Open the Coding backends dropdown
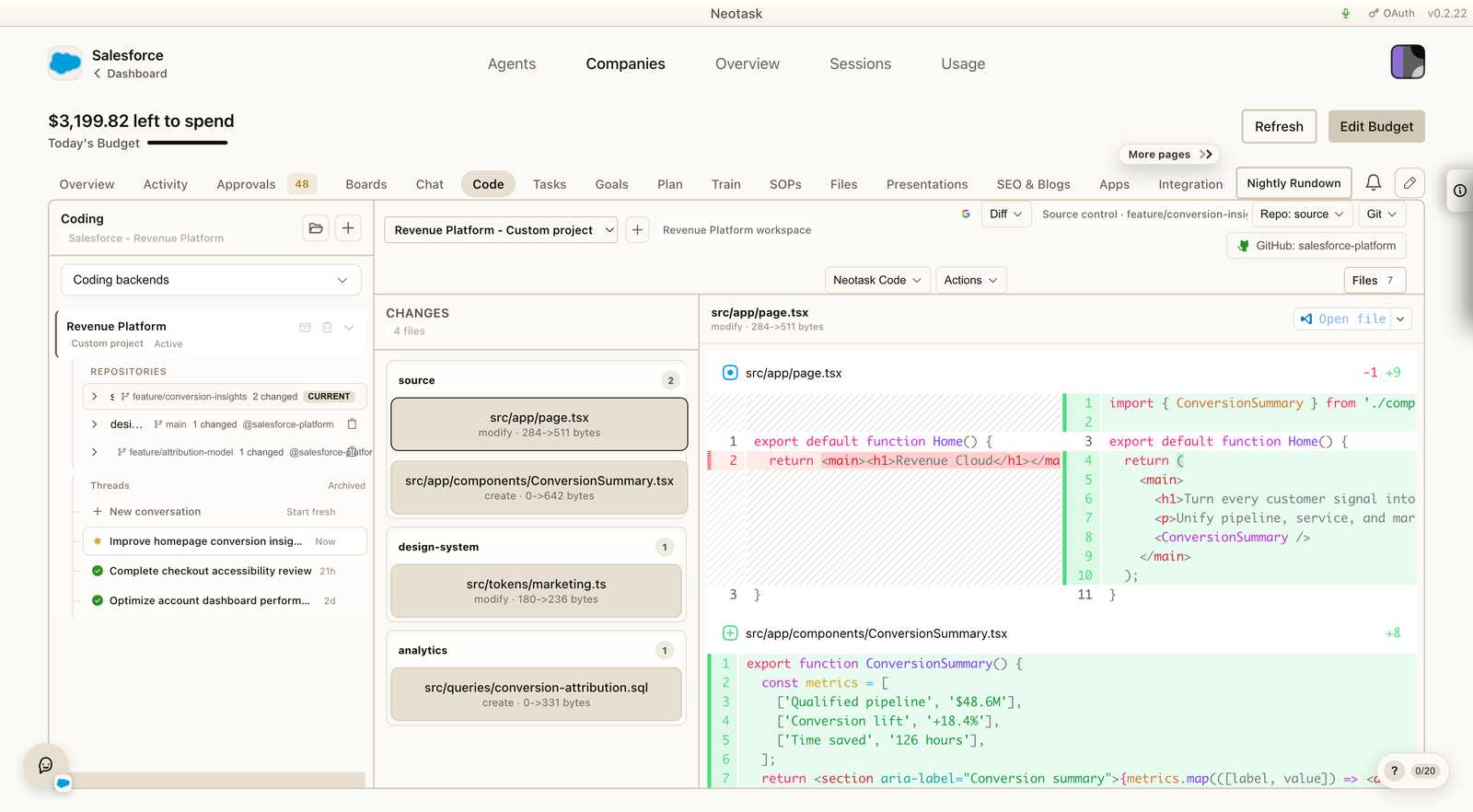The width and height of the screenshot is (1473, 812). click(x=211, y=280)
